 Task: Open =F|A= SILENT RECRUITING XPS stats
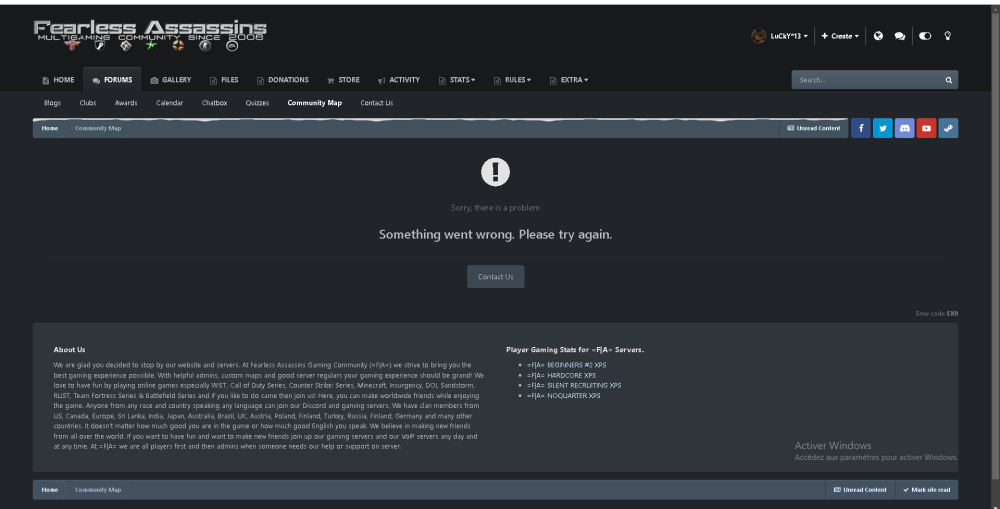pyautogui.click(x=574, y=385)
